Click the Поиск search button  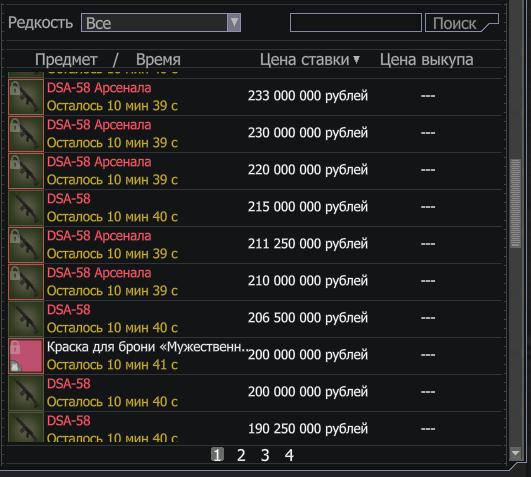(462, 23)
